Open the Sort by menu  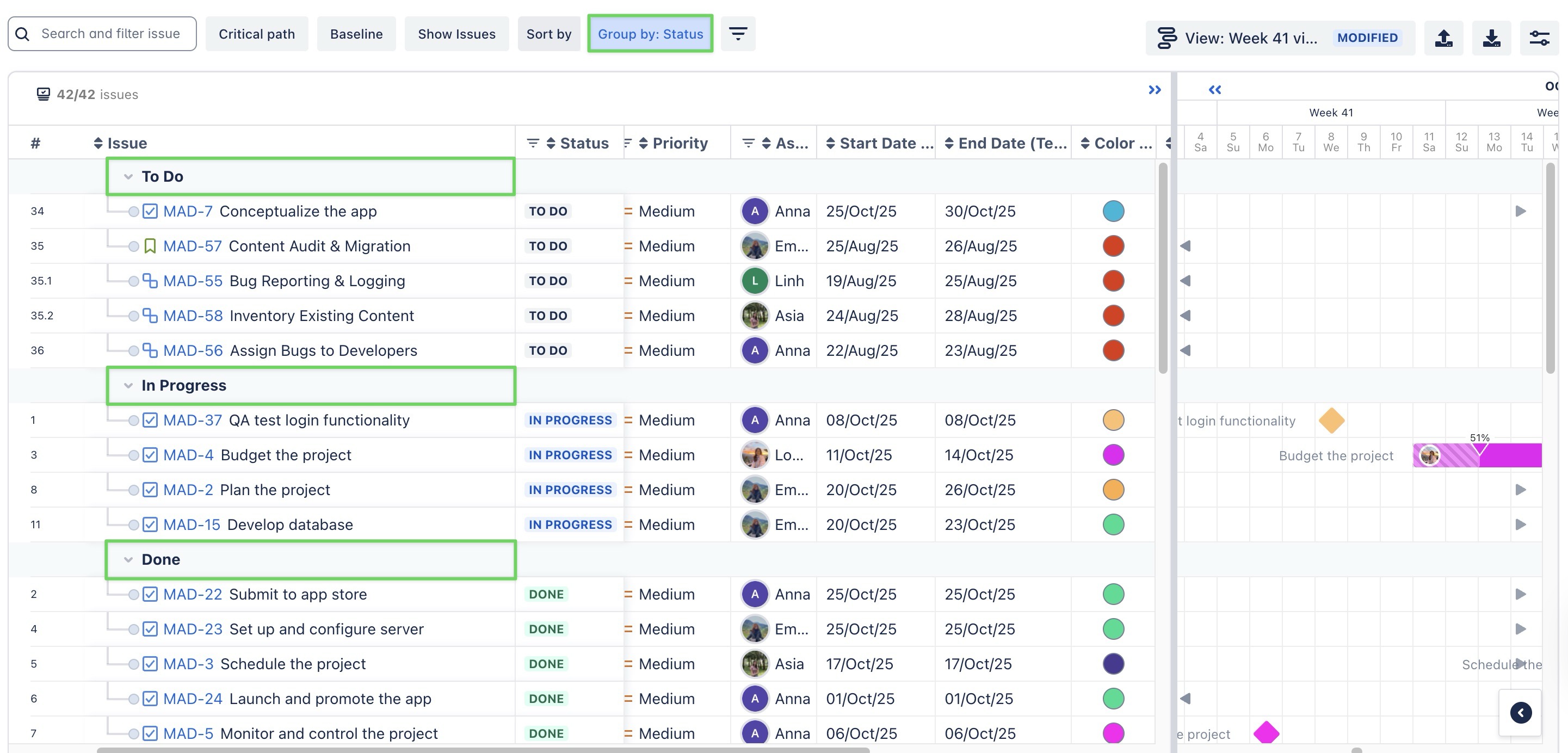click(548, 34)
